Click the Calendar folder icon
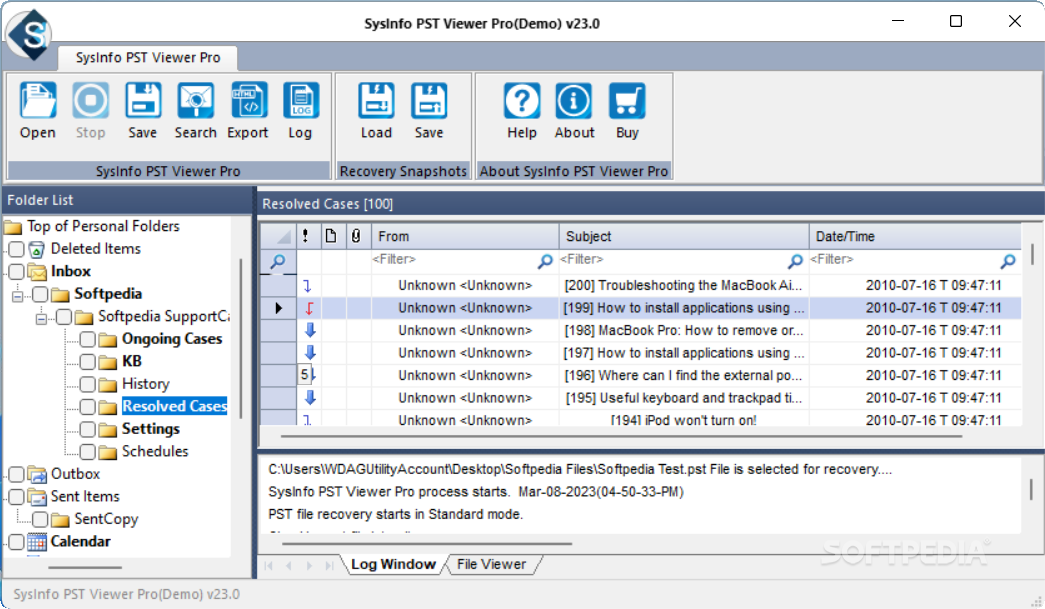The width and height of the screenshot is (1045, 609). 37,542
